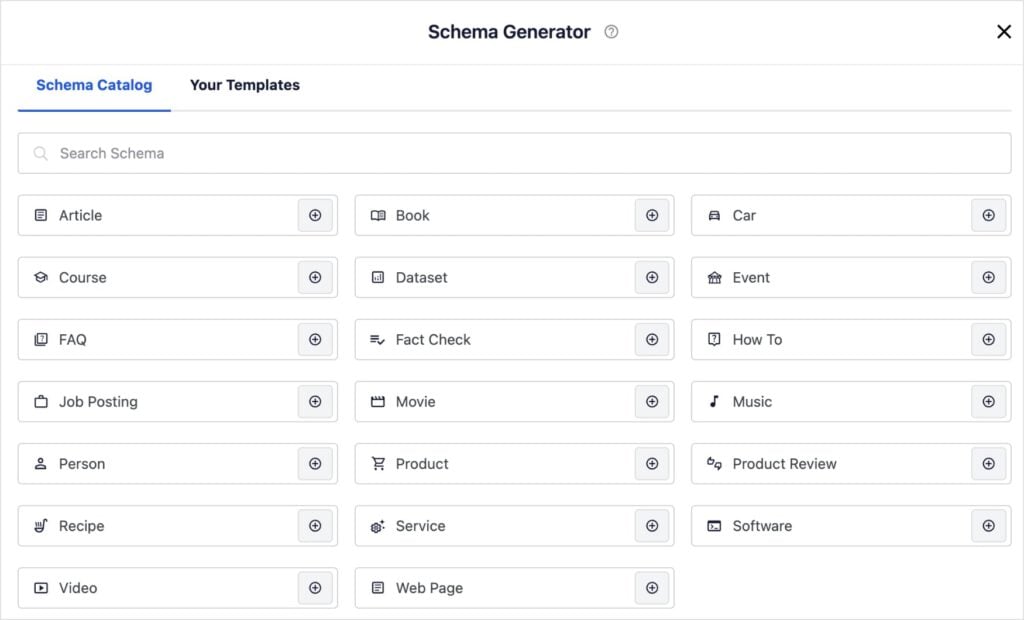Viewport: 1024px width, 620px height.
Task: Open the Schema Catalog tab
Action: point(93,85)
